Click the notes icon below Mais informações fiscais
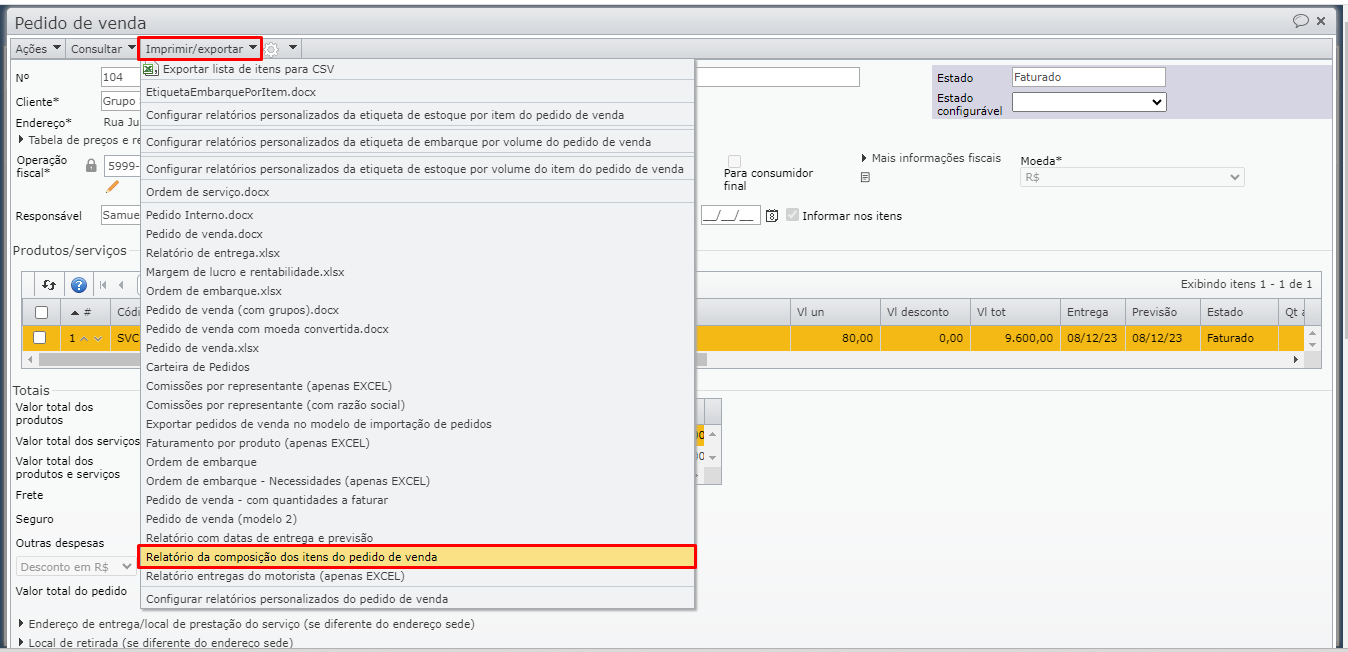Image resolution: width=1348 pixels, height=652 pixels. pos(865,177)
